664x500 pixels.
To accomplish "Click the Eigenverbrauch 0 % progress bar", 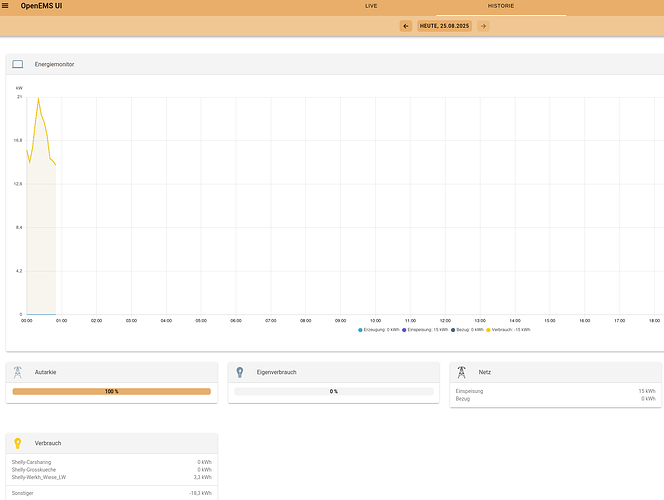I will [x=334, y=391].
